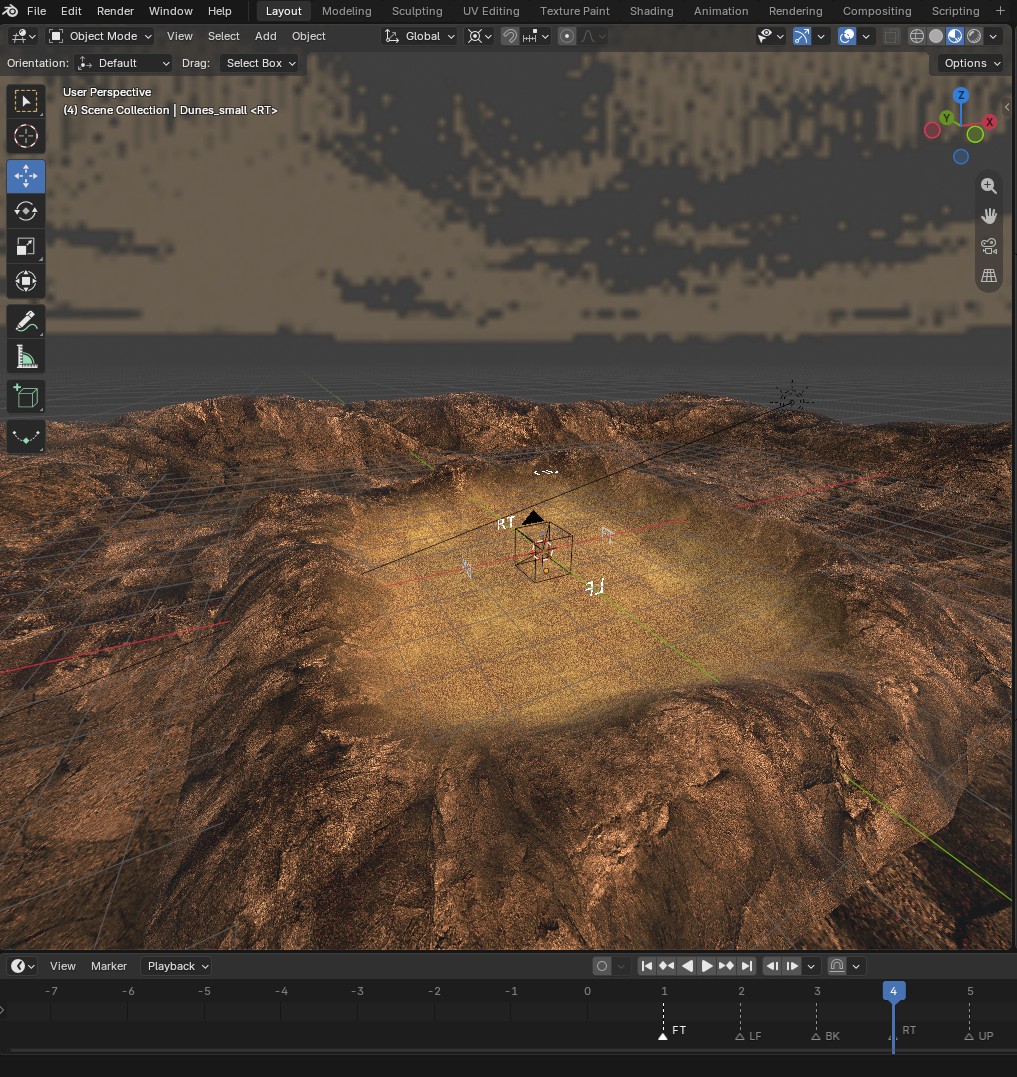Switch to Material Preview shading
This screenshot has height=1077, width=1017.
click(x=955, y=36)
